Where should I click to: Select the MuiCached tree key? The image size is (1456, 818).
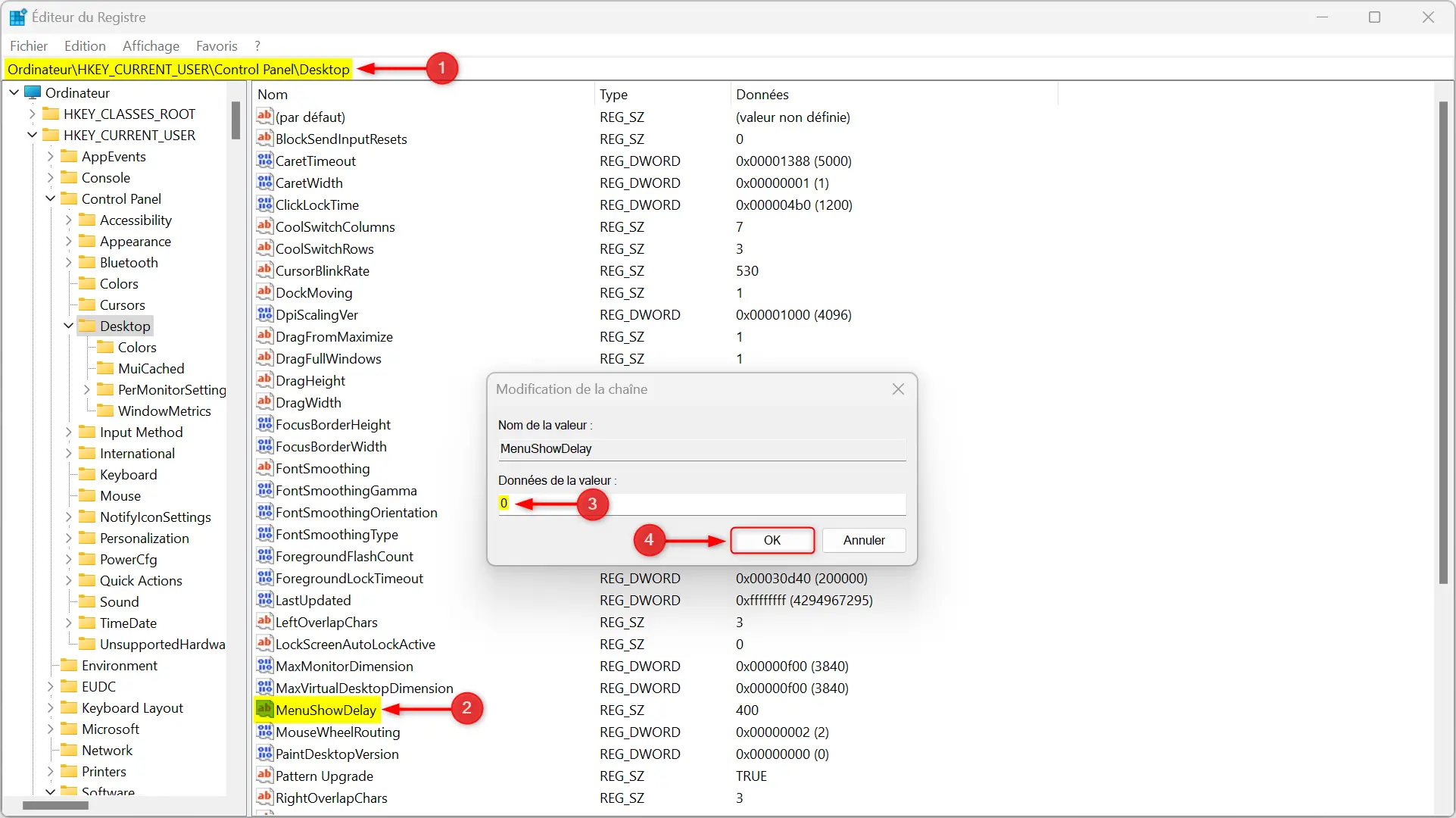tap(151, 368)
